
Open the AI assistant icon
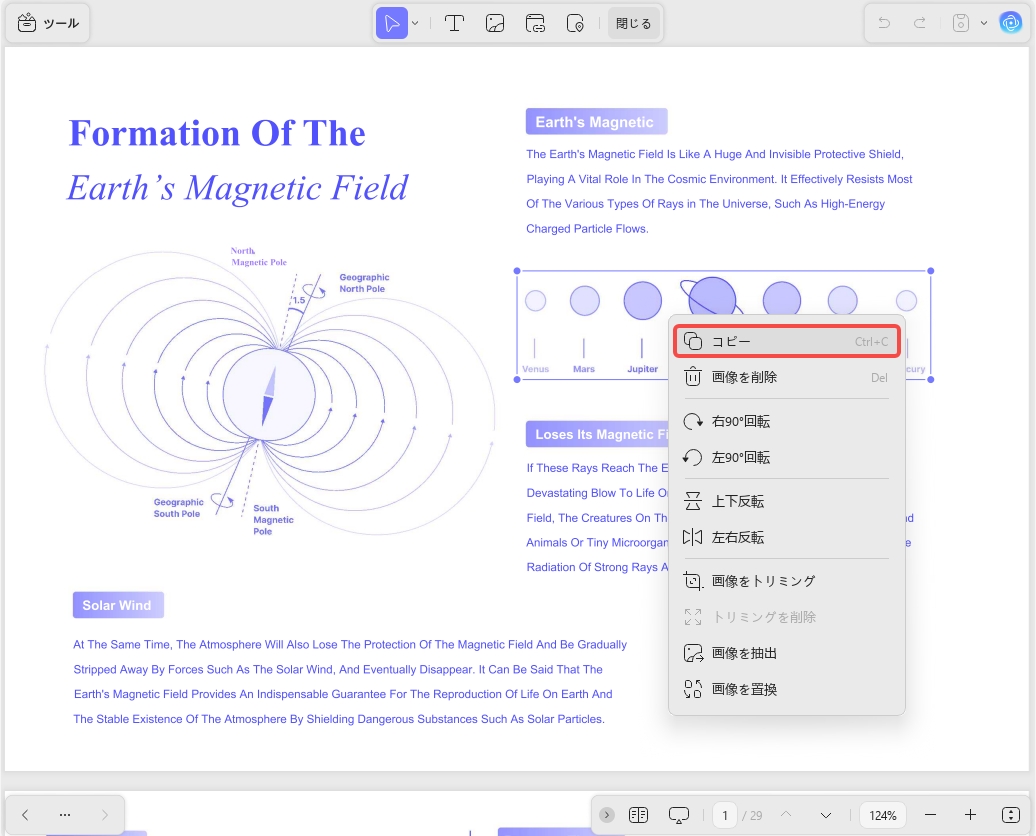(1011, 23)
